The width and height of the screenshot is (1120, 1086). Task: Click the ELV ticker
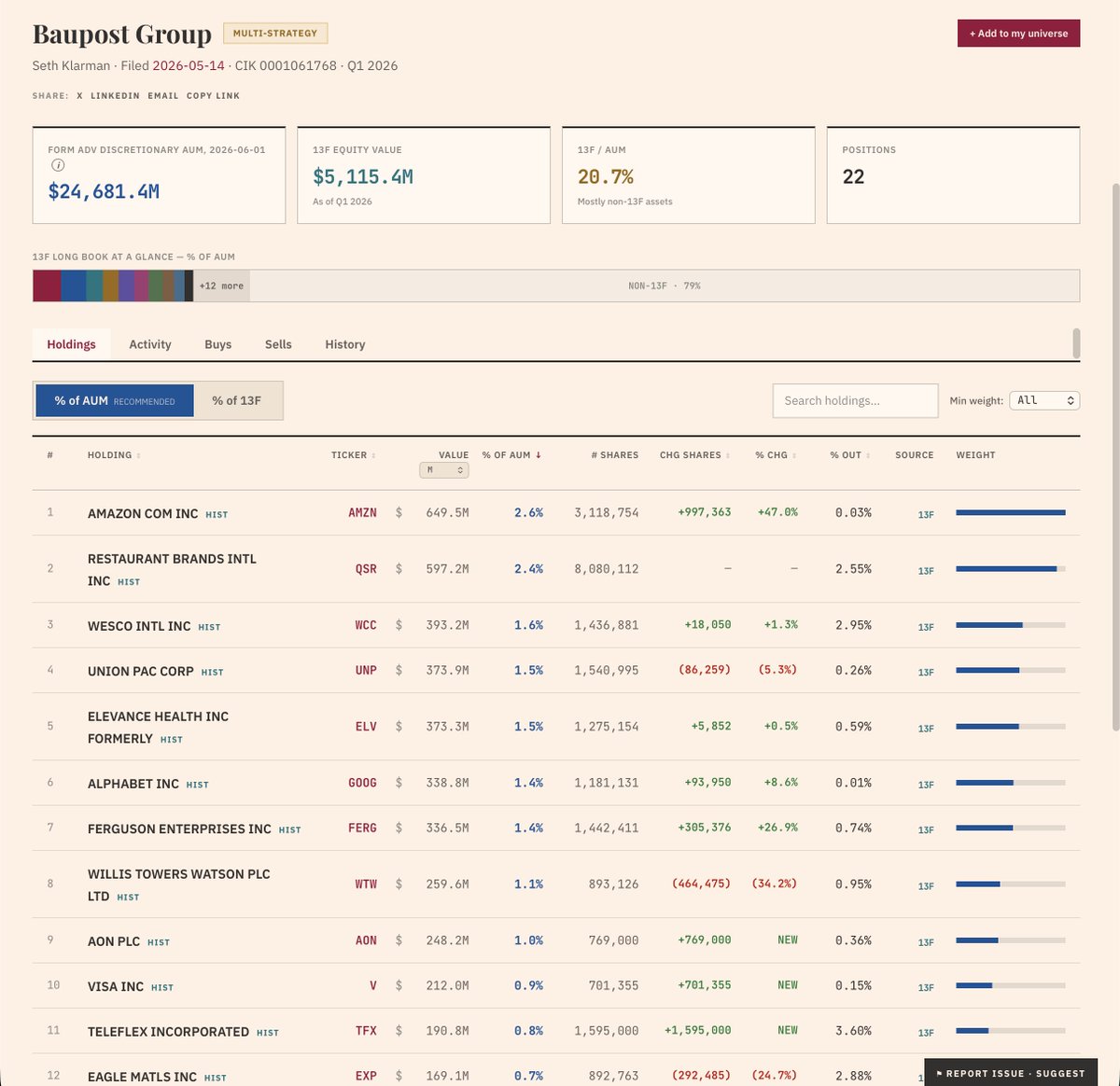click(x=366, y=726)
